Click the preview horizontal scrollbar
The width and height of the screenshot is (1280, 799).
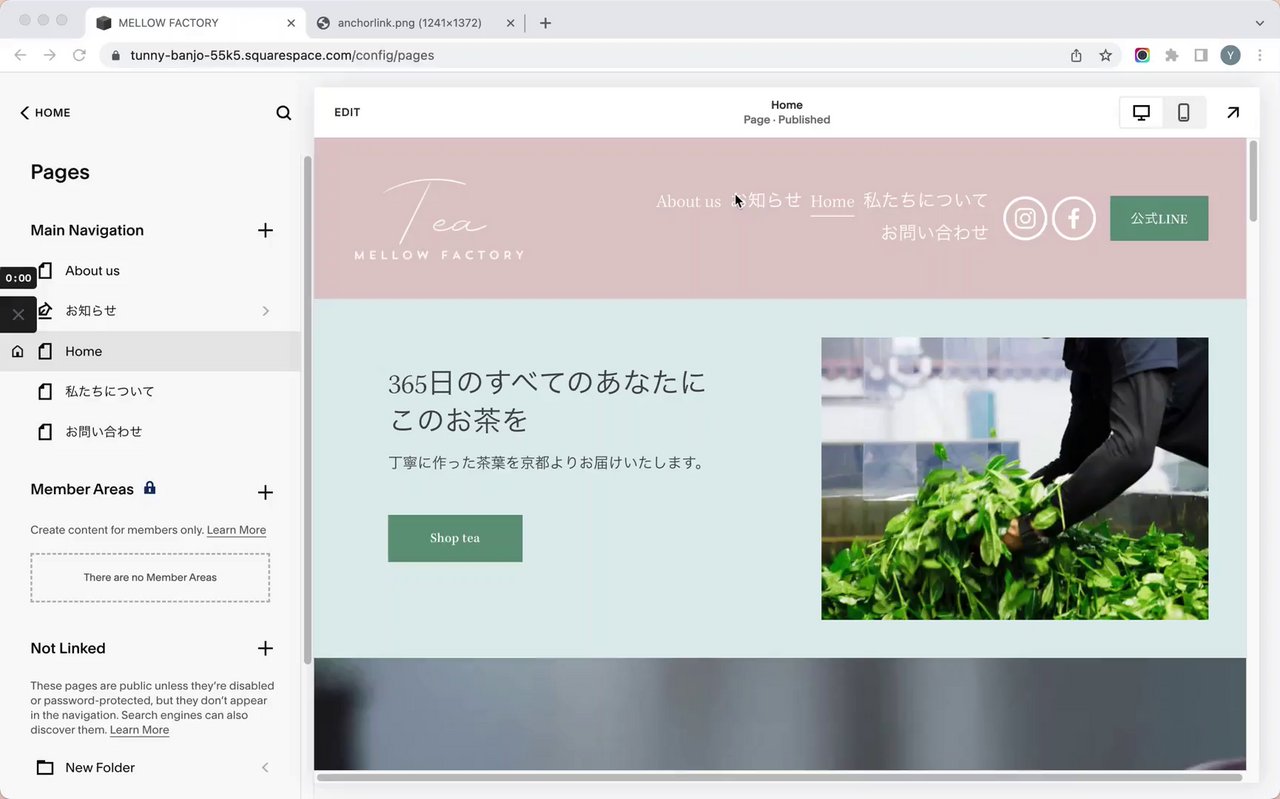click(x=780, y=777)
